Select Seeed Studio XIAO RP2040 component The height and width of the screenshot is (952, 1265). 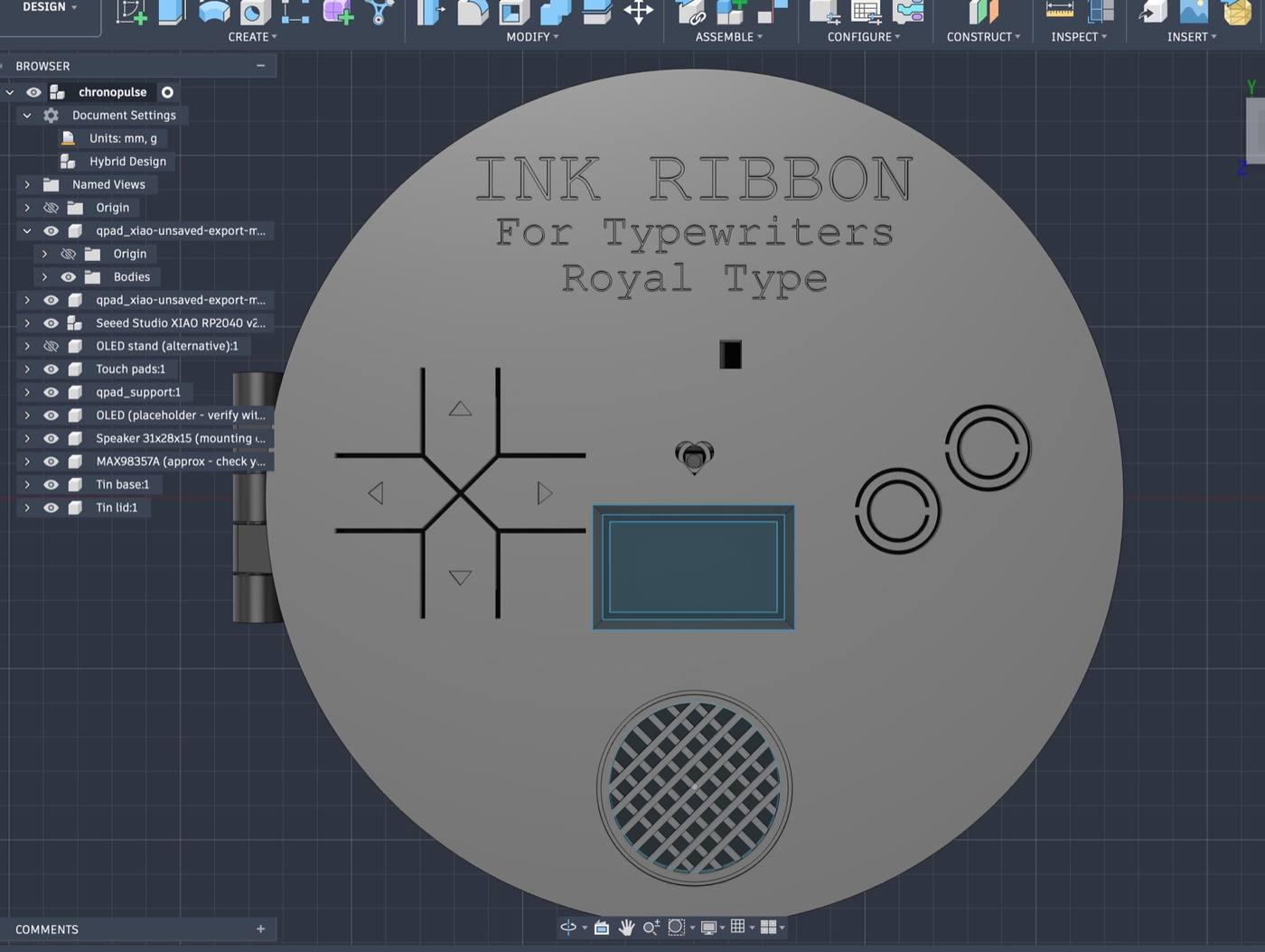[181, 322]
